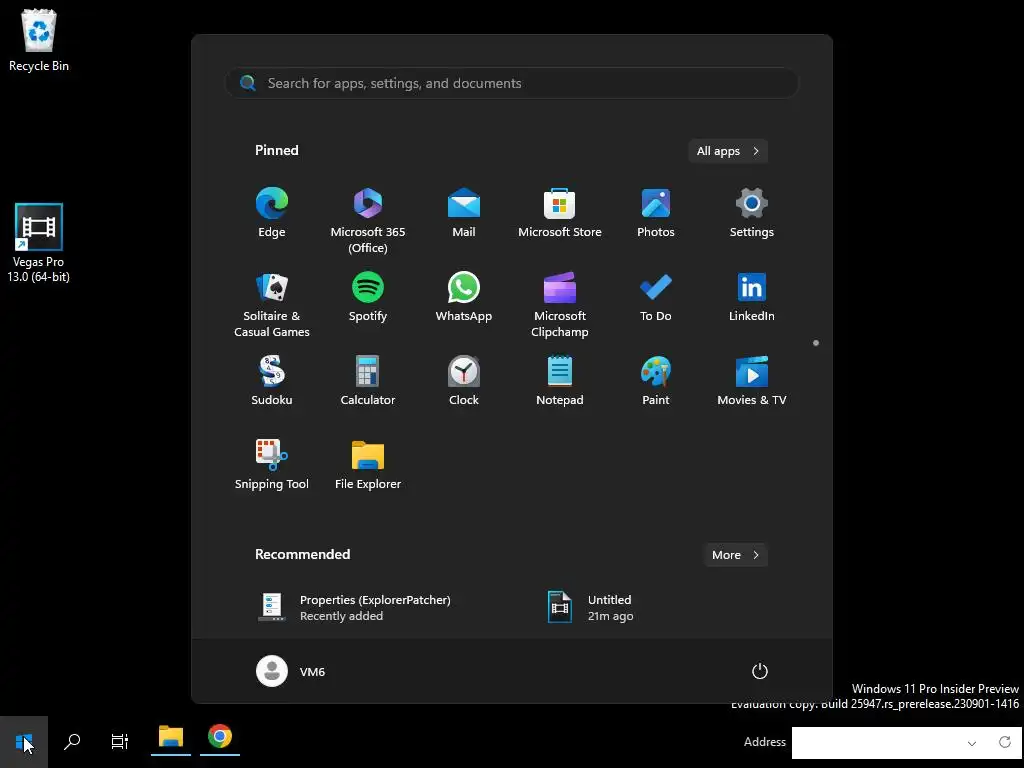Open File Explorer from pinned apps

(x=368, y=465)
